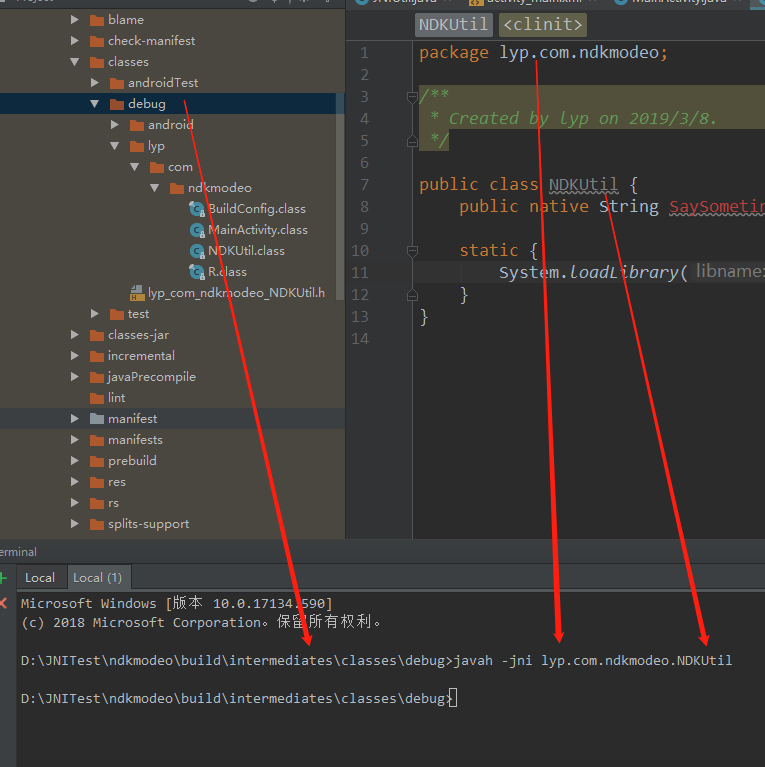Expand the check-manifest folder arrow

[75, 41]
